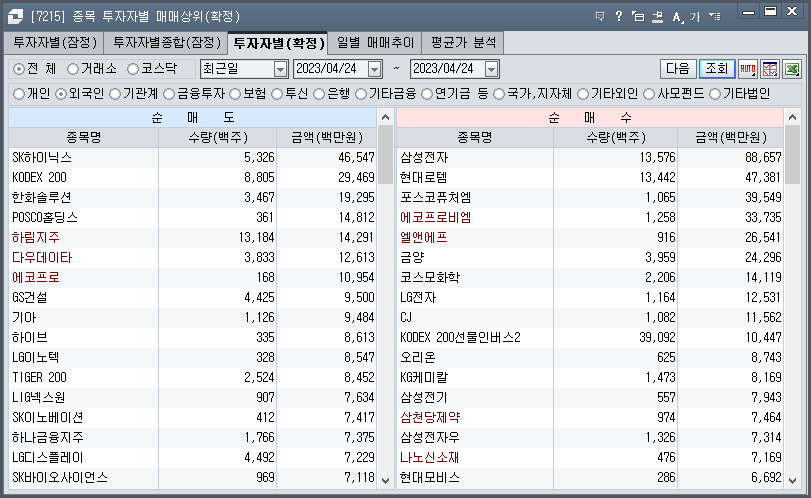The image size is (811, 498).
Task: Select 삼천당제약 in the 순매수 list
Action: click(590, 417)
